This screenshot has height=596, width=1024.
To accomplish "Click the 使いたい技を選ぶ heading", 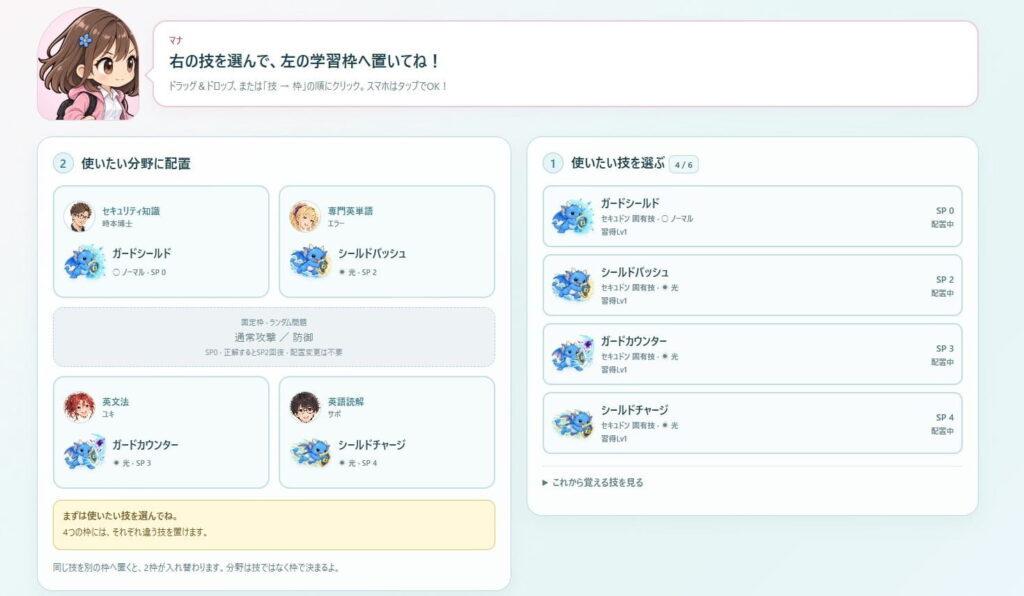I will pos(618,163).
